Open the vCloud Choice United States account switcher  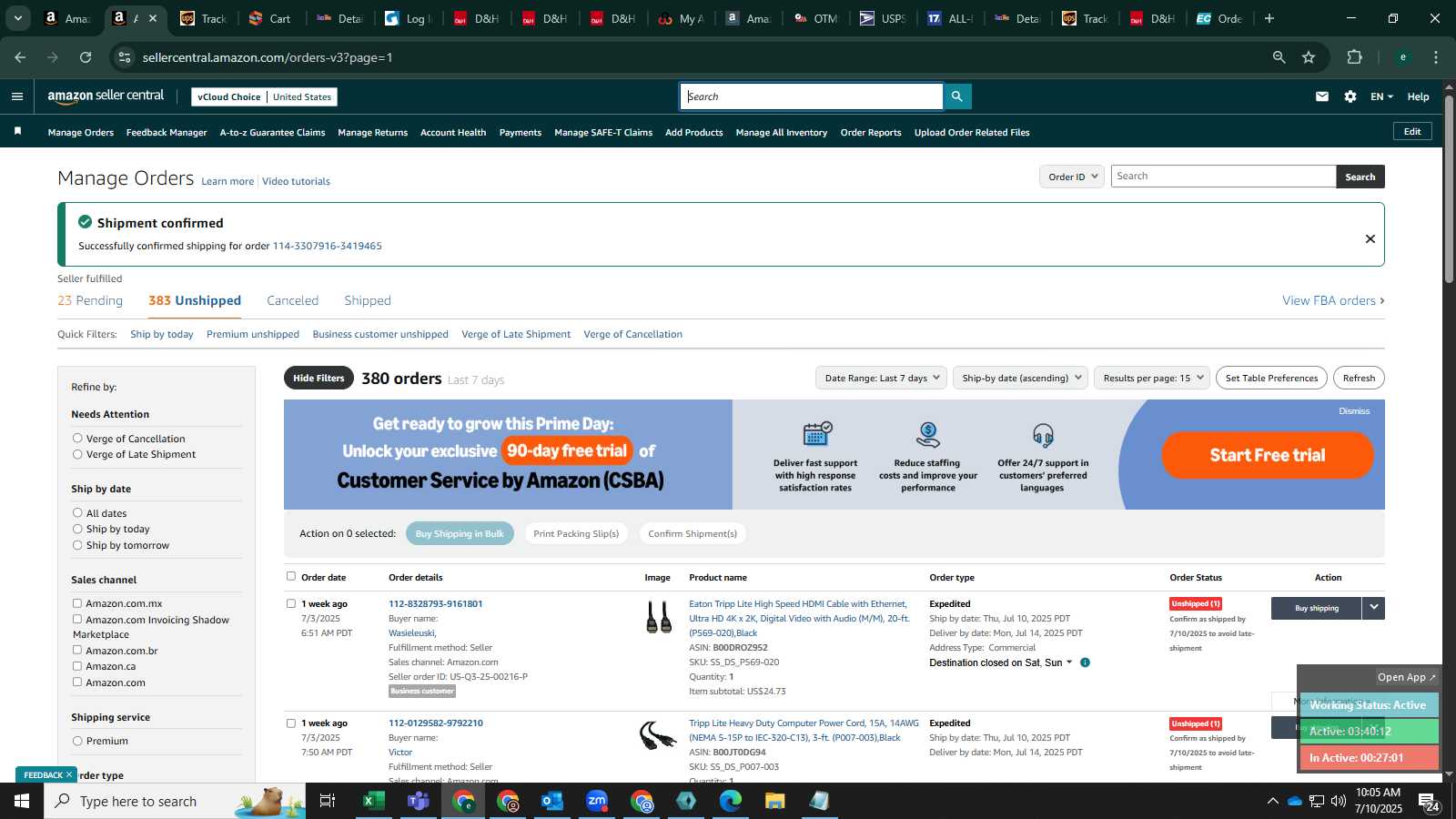264,96
